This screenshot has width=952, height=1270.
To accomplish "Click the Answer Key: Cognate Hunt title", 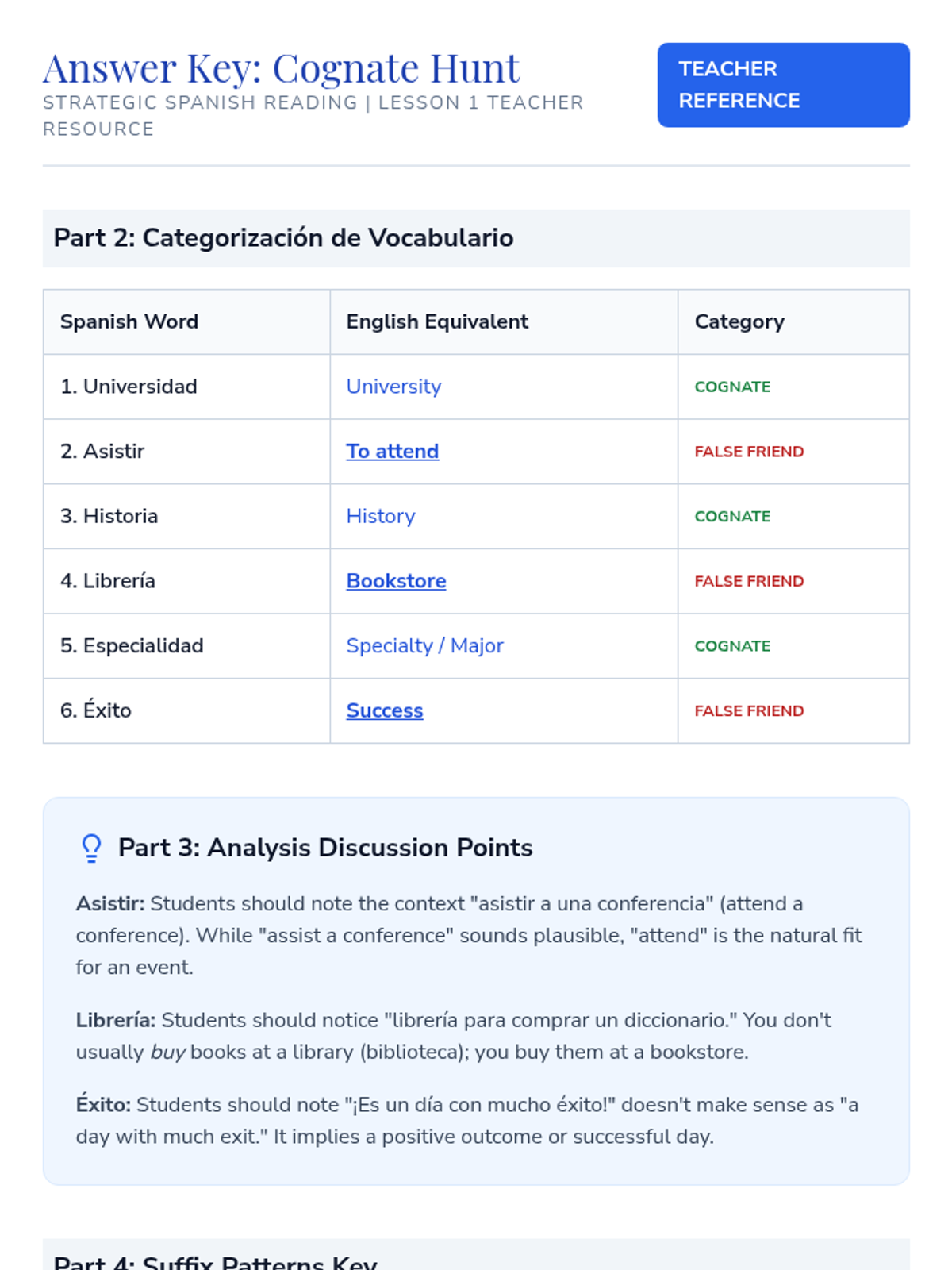I will [x=282, y=68].
